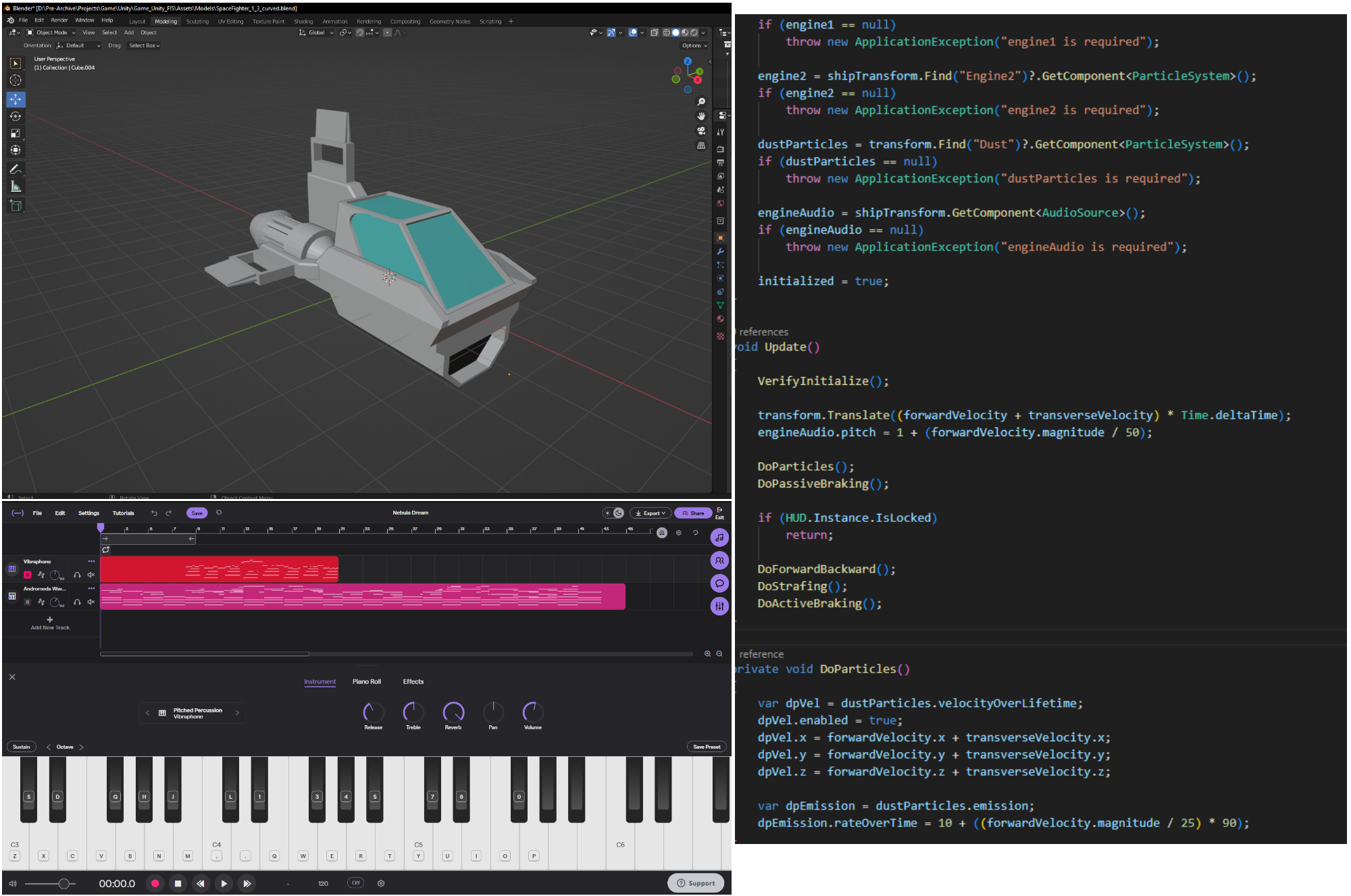Open the Export dropdown in the DAW
This screenshot has height=896, width=1351.
[649, 512]
